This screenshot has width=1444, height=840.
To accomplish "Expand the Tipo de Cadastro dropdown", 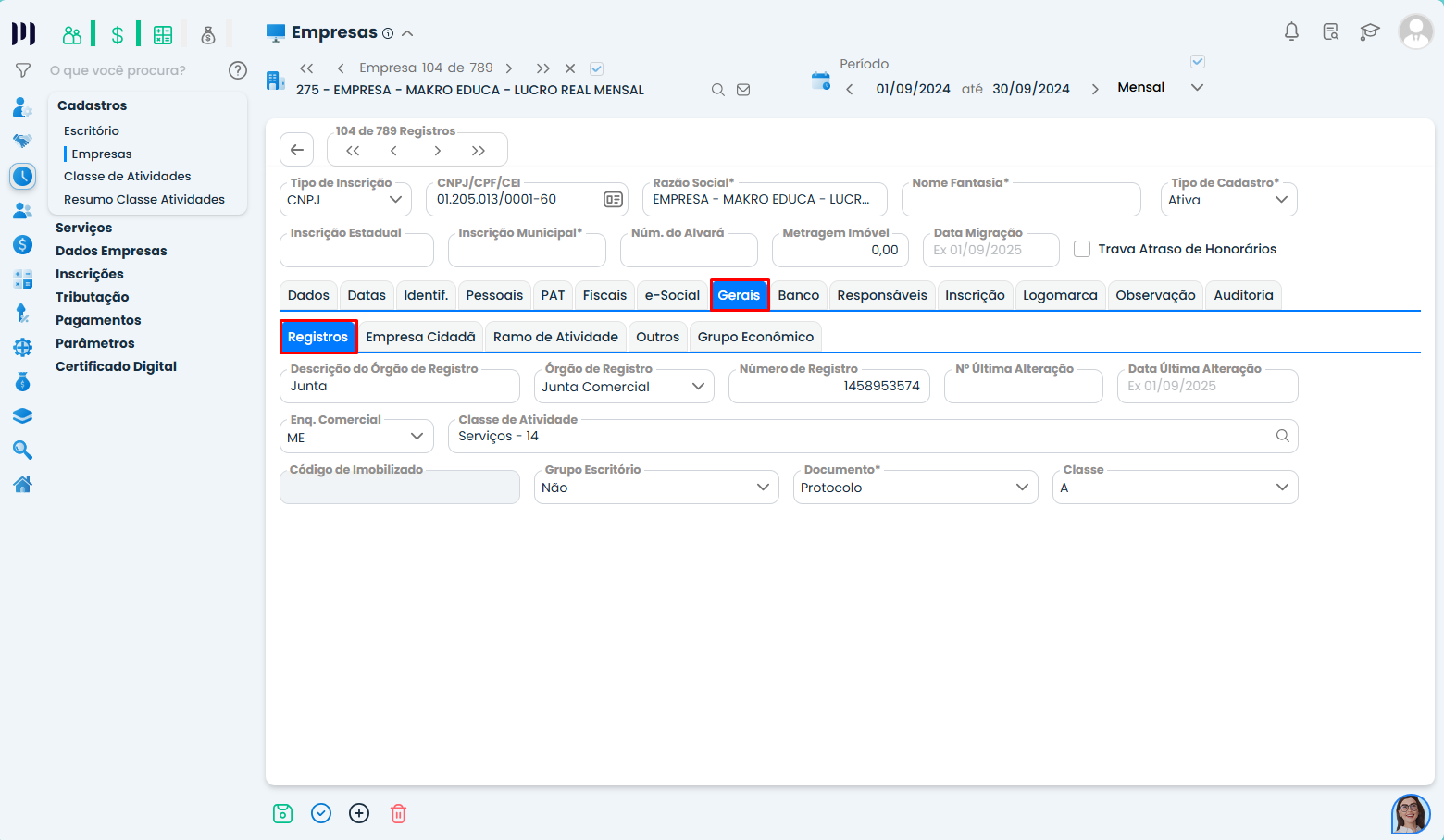I will tap(1228, 200).
